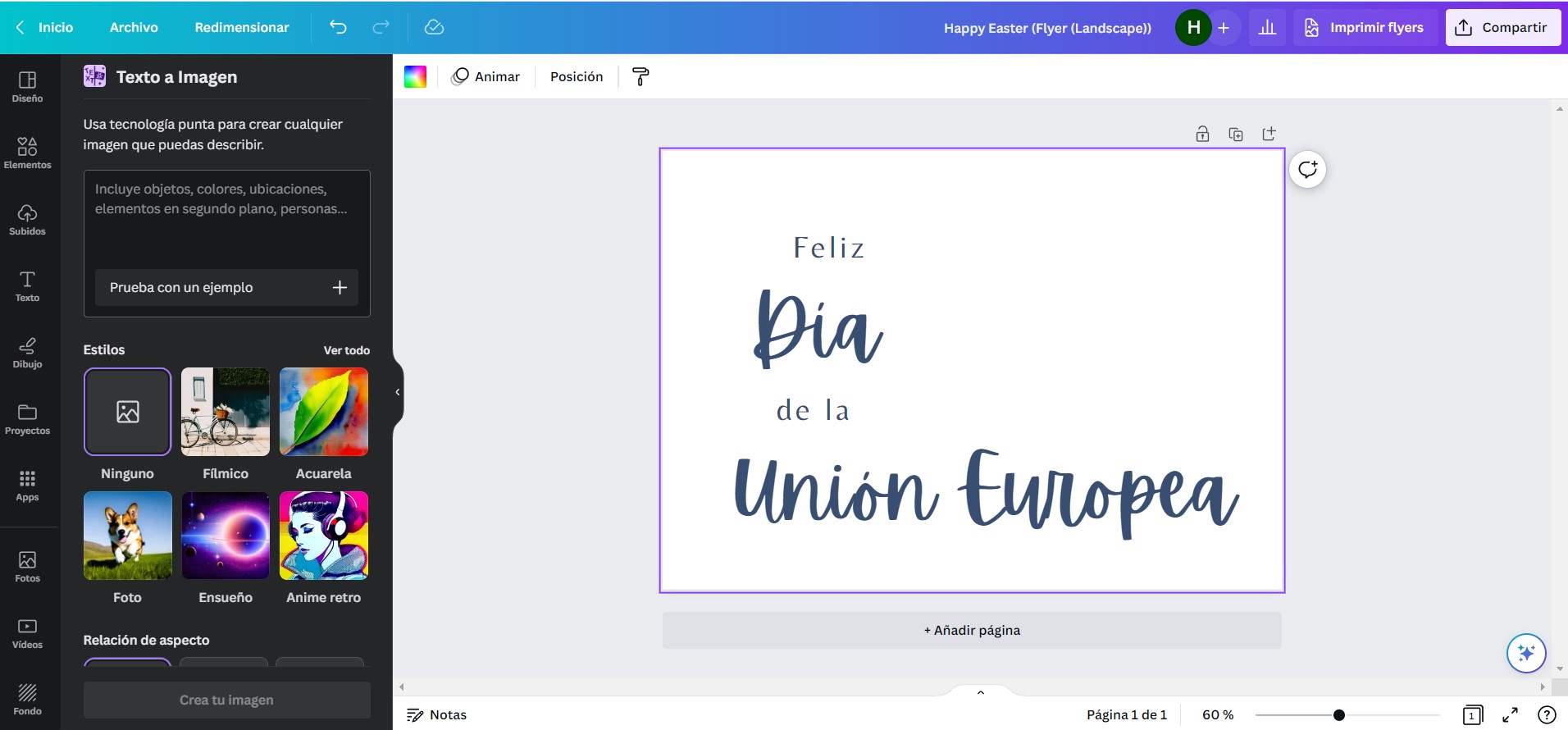Screen dimensions: 1568x730
Task: Click the add collaborator plus icon
Action: 1224,28
